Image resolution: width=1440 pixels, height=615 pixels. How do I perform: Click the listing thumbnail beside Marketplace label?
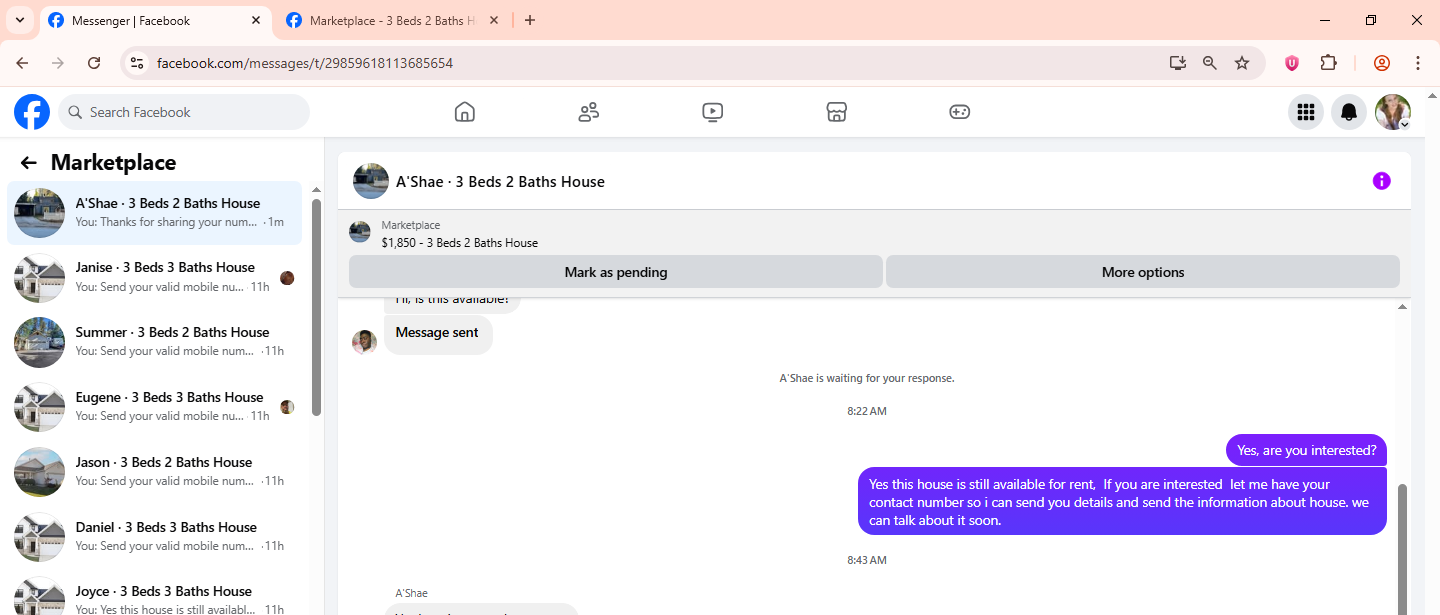pos(360,232)
